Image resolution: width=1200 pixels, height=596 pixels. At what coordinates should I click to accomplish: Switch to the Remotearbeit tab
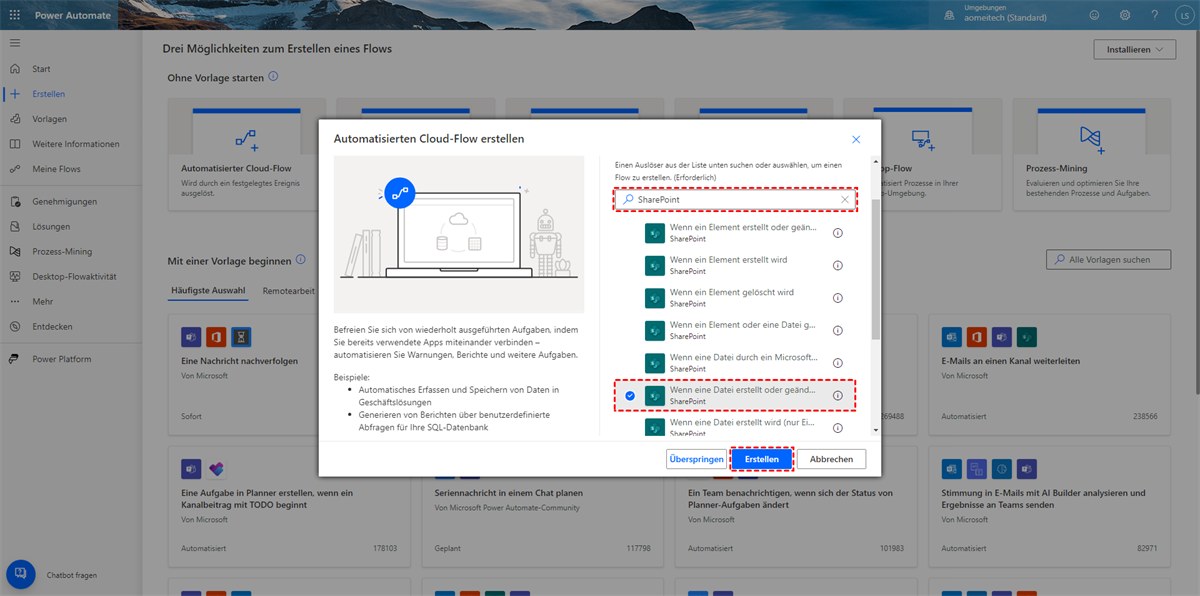pyautogui.click(x=289, y=290)
